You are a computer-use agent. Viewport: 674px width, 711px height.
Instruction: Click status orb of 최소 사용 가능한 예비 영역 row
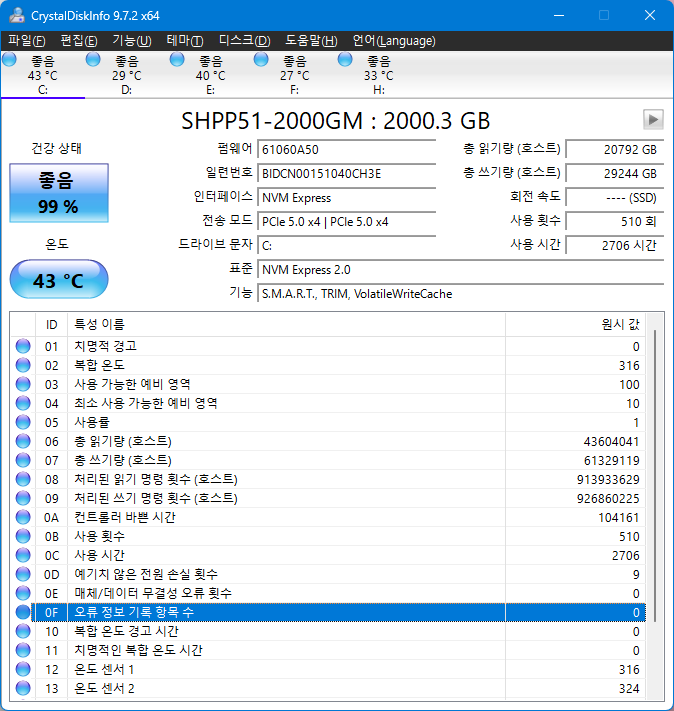pos(23,404)
